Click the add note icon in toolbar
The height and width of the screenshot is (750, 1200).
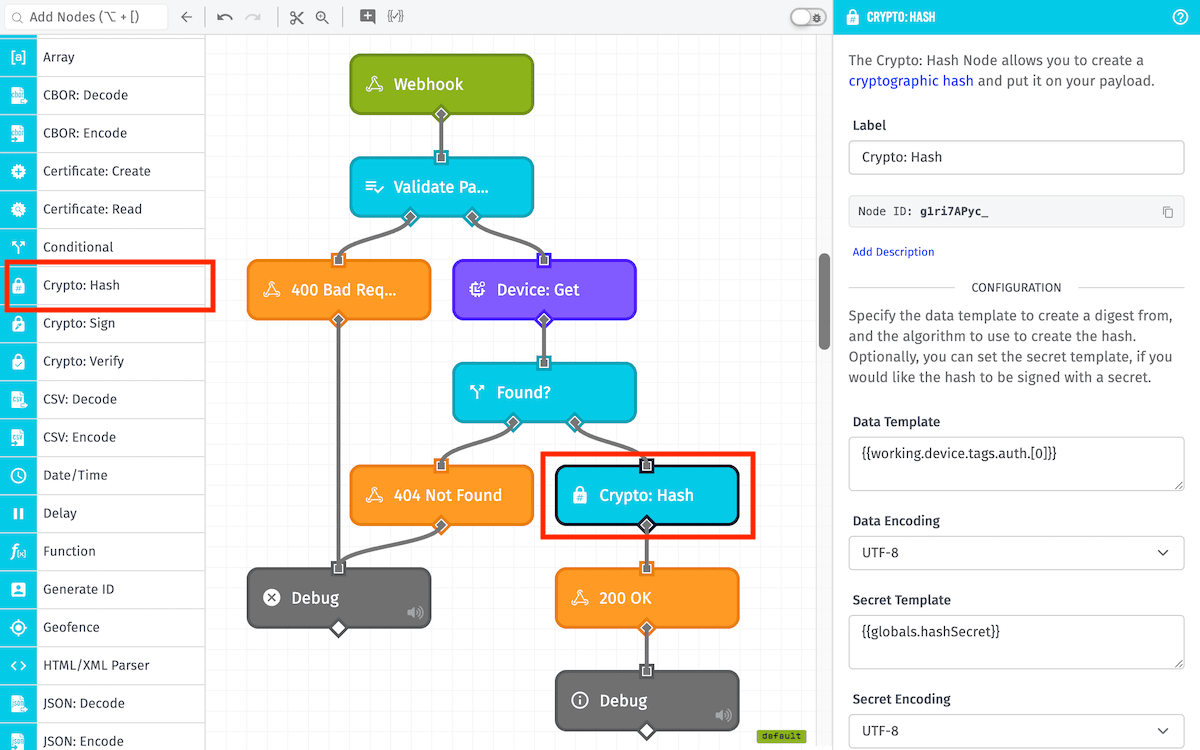click(x=368, y=17)
